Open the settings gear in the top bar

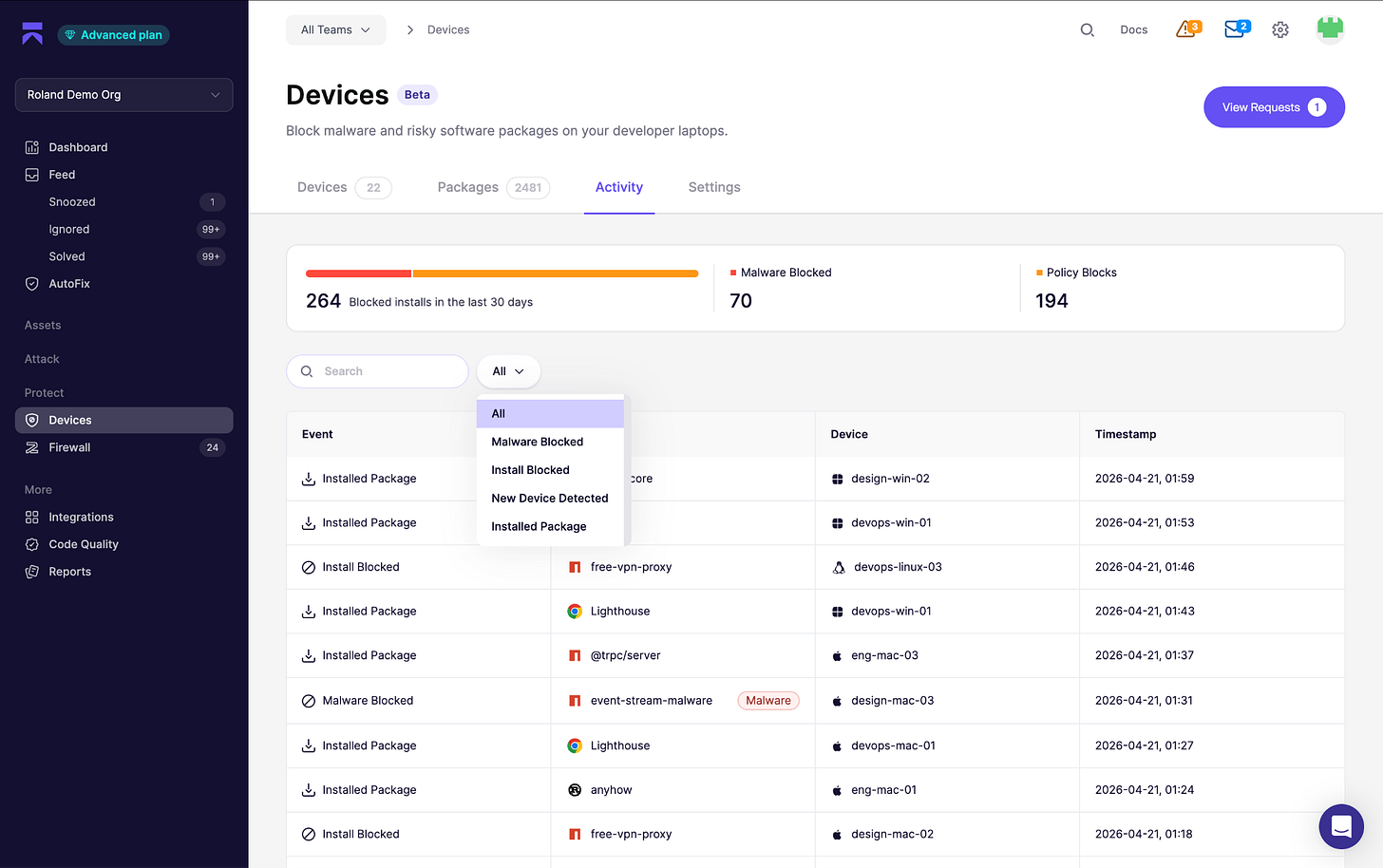(x=1279, y=29)
